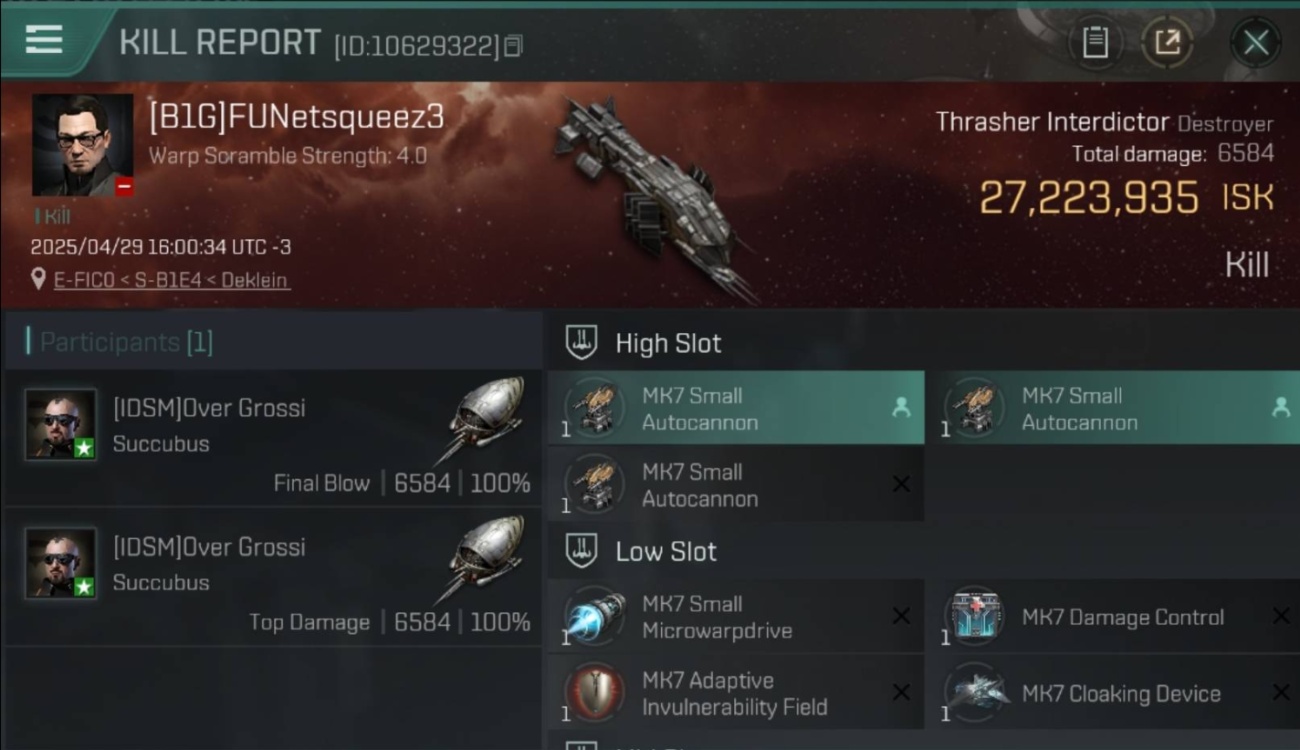Screen dimensions: 1300x750
Task: Click the MK7 Small Microwarpdrive icon
Action: click(594, 617)
